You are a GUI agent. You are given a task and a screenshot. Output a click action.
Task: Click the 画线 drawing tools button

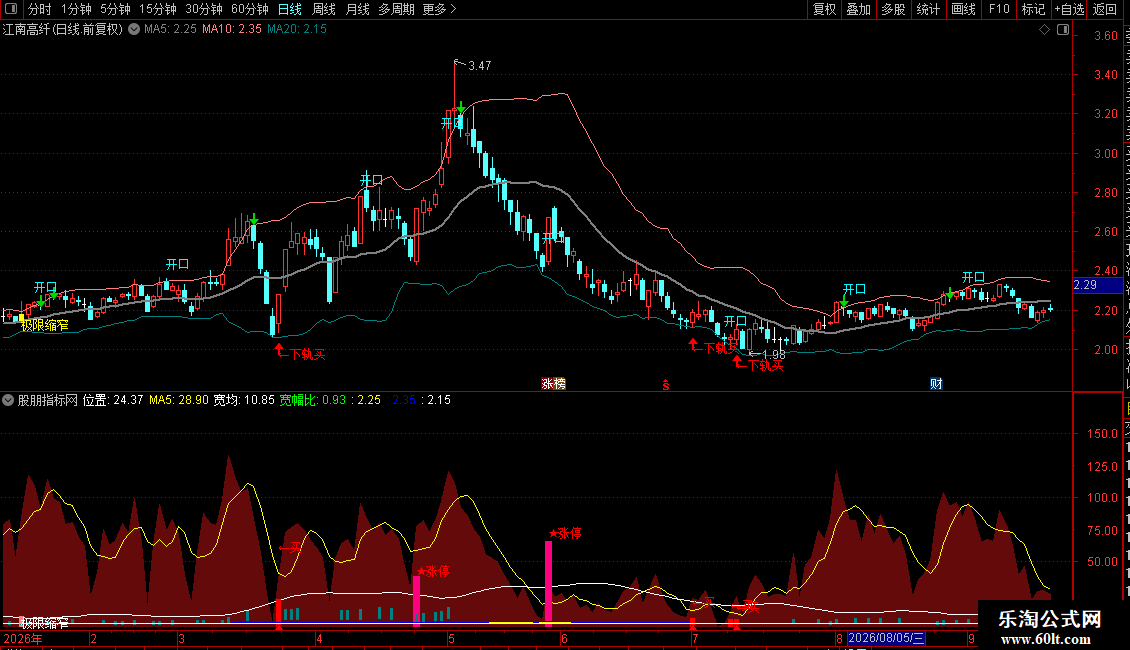[x=963, y=9]
